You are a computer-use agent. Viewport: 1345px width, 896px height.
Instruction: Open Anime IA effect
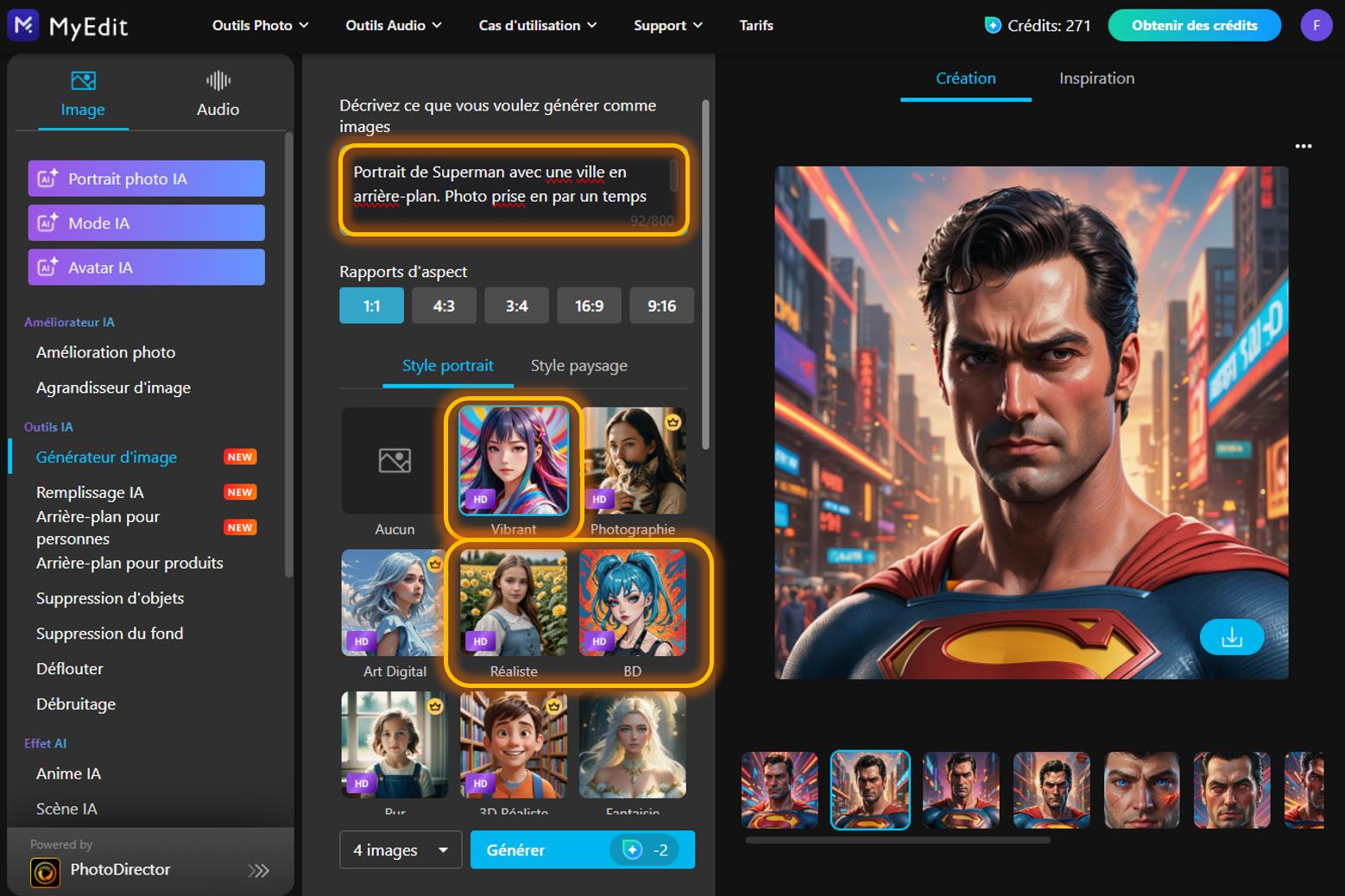tap(68, 774)
